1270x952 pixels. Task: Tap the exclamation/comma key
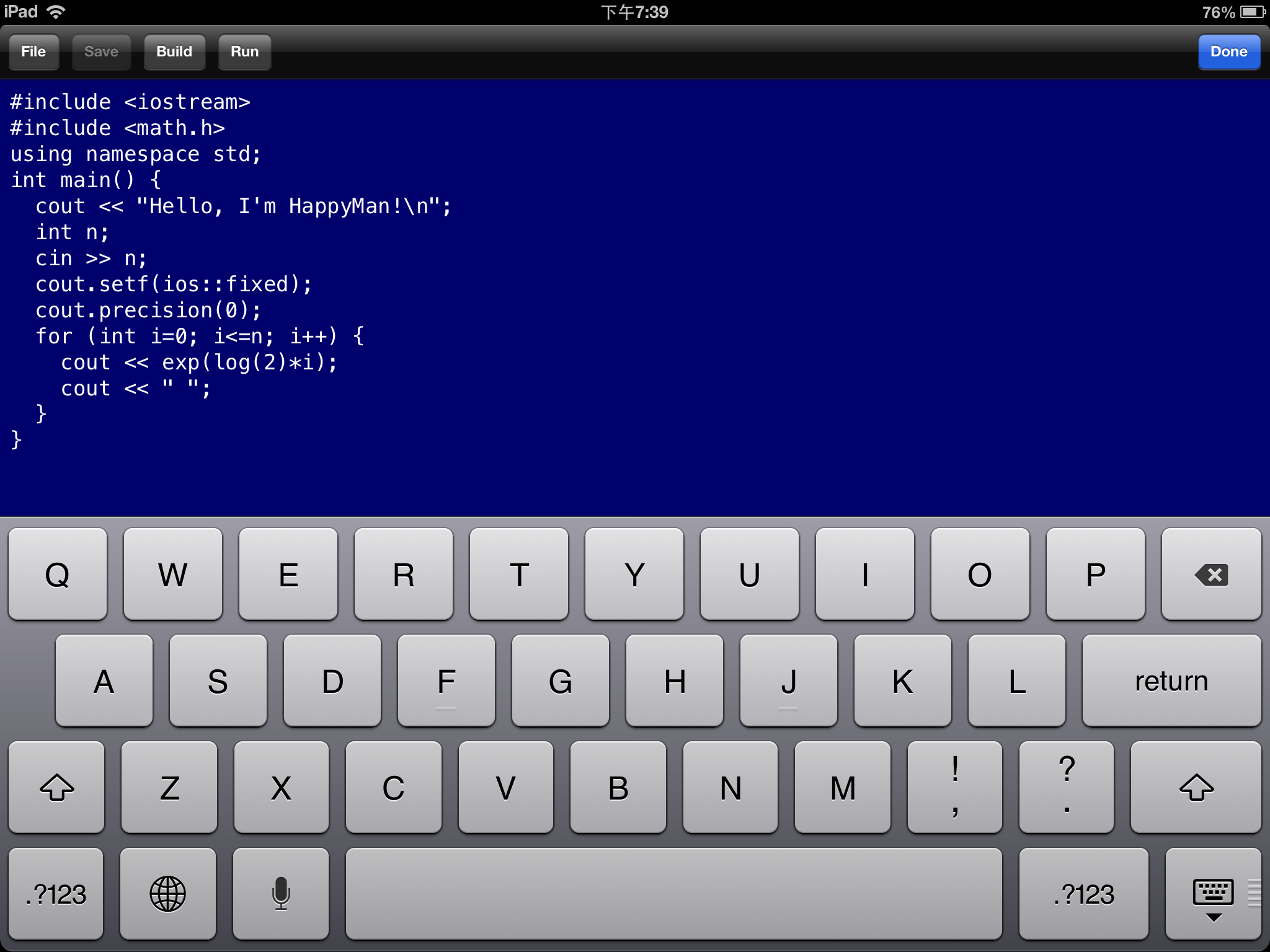point(954,788)
